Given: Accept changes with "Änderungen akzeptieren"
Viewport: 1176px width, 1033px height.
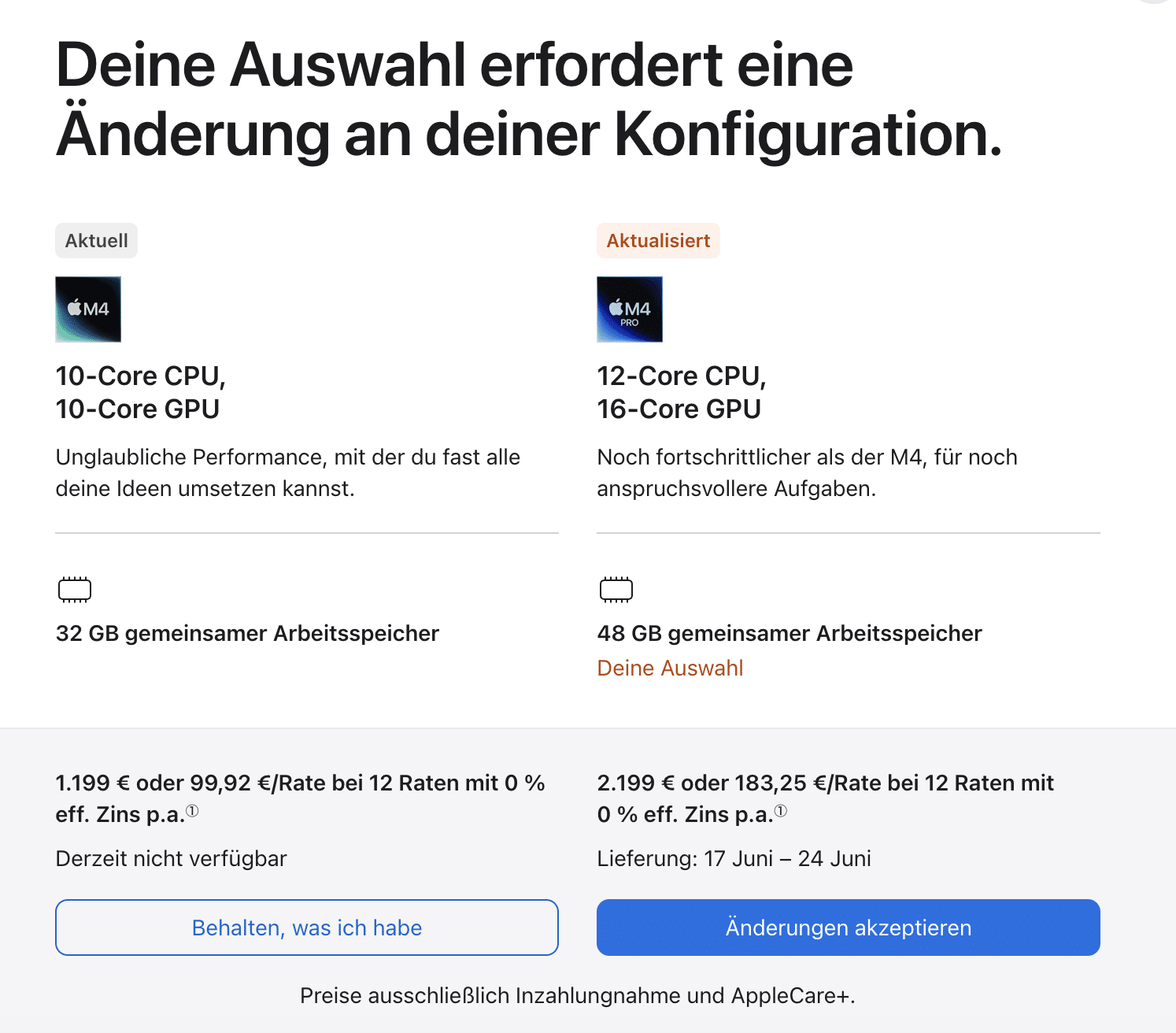Looking at the screenshot, I should click(x=848, y=927).
